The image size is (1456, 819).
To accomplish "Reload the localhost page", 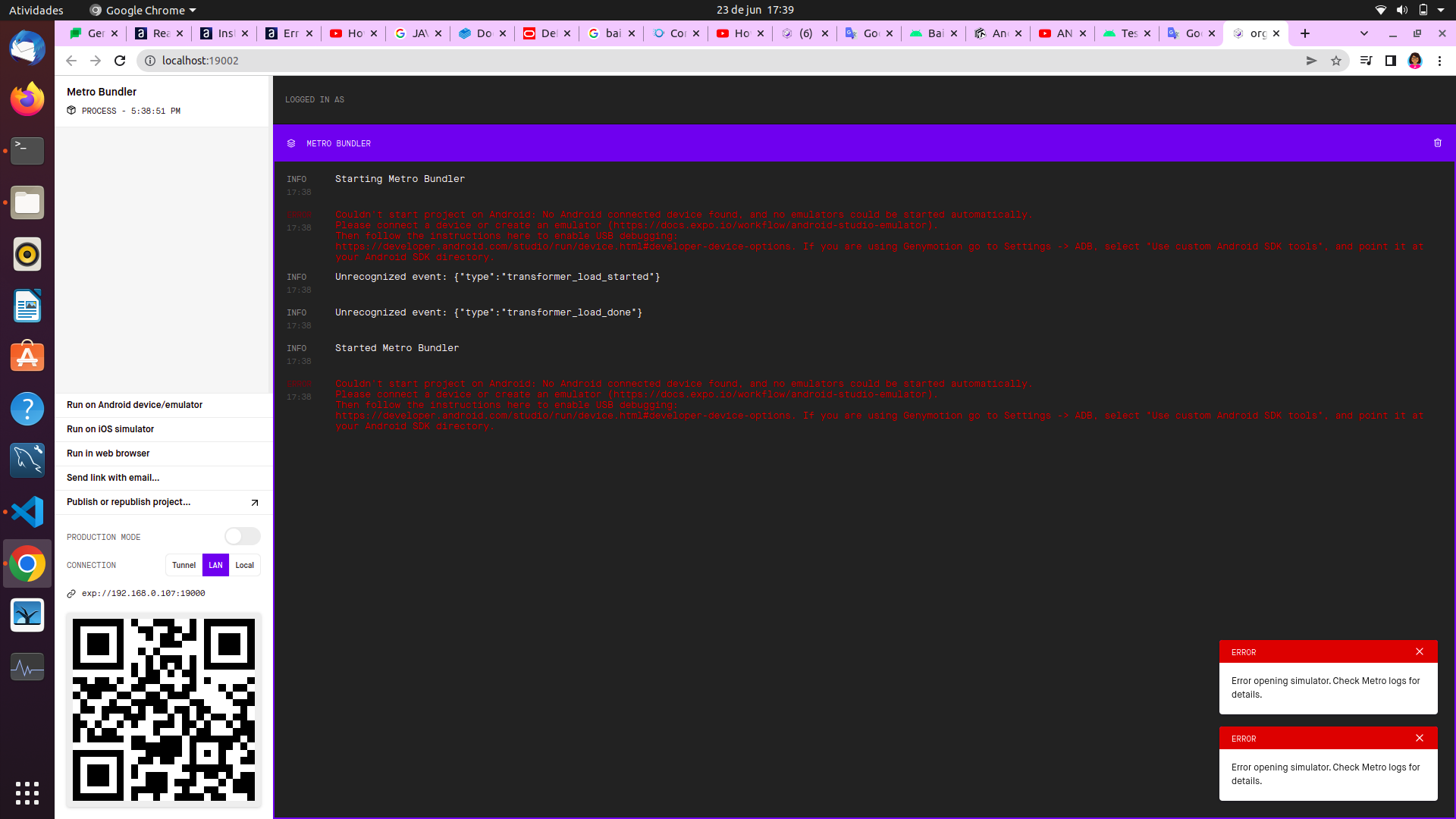I will tap(120, 61).
